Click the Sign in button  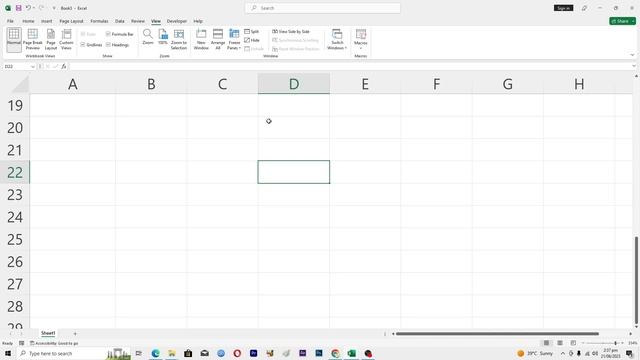point(564,8)
